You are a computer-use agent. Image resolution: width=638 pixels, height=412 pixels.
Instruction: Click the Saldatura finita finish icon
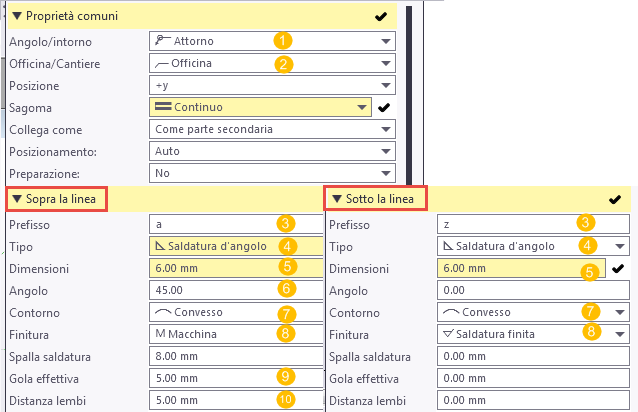click(x=448, y=334)
